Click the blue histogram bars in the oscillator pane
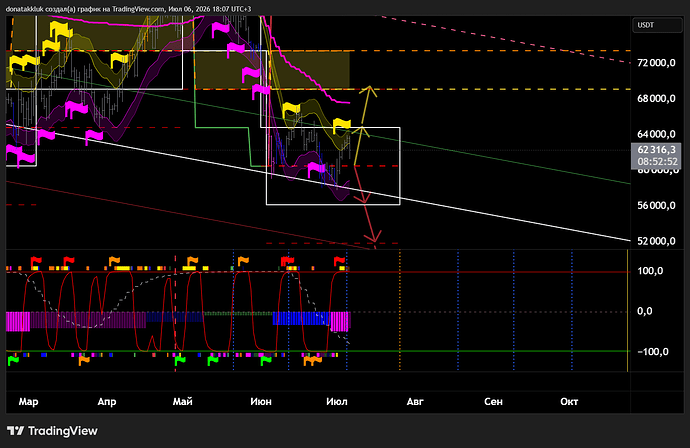The height and width of the screenshot is (448, 690). coord(301,318)
